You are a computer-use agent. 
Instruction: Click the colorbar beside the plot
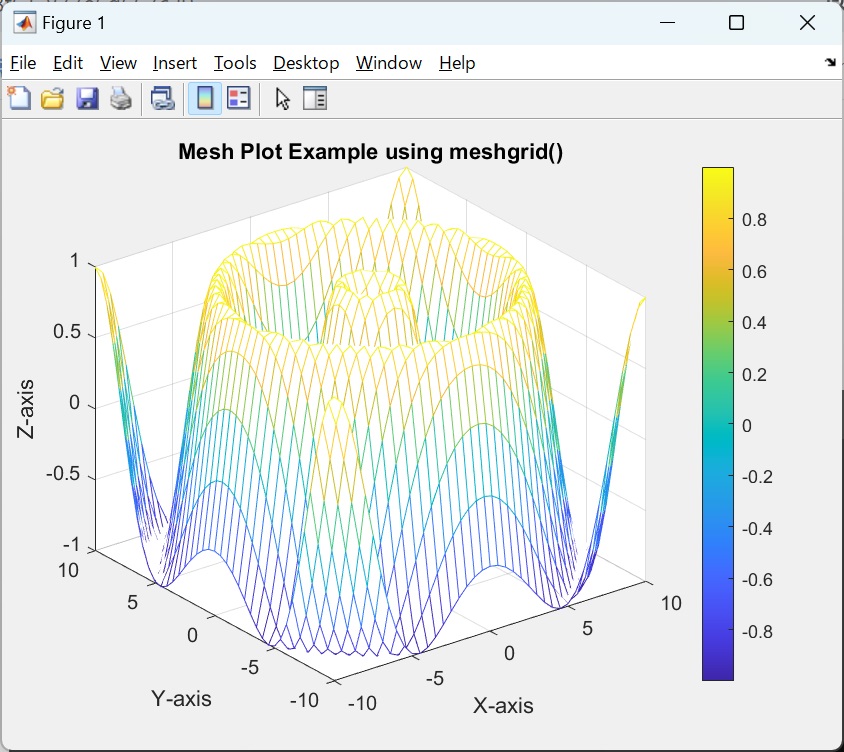tap(718, 424)
